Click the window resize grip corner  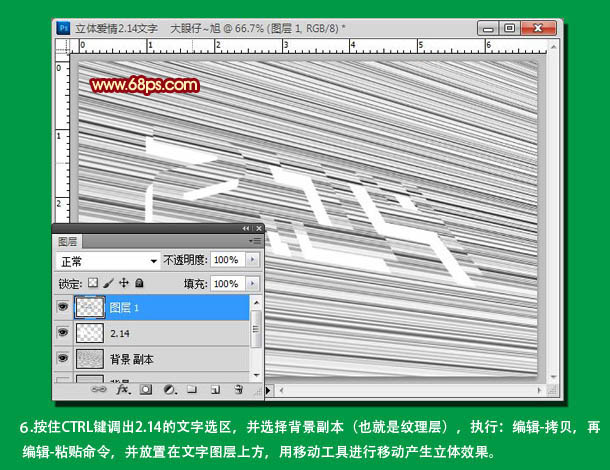pyautogui.click(x=553, y=390)
